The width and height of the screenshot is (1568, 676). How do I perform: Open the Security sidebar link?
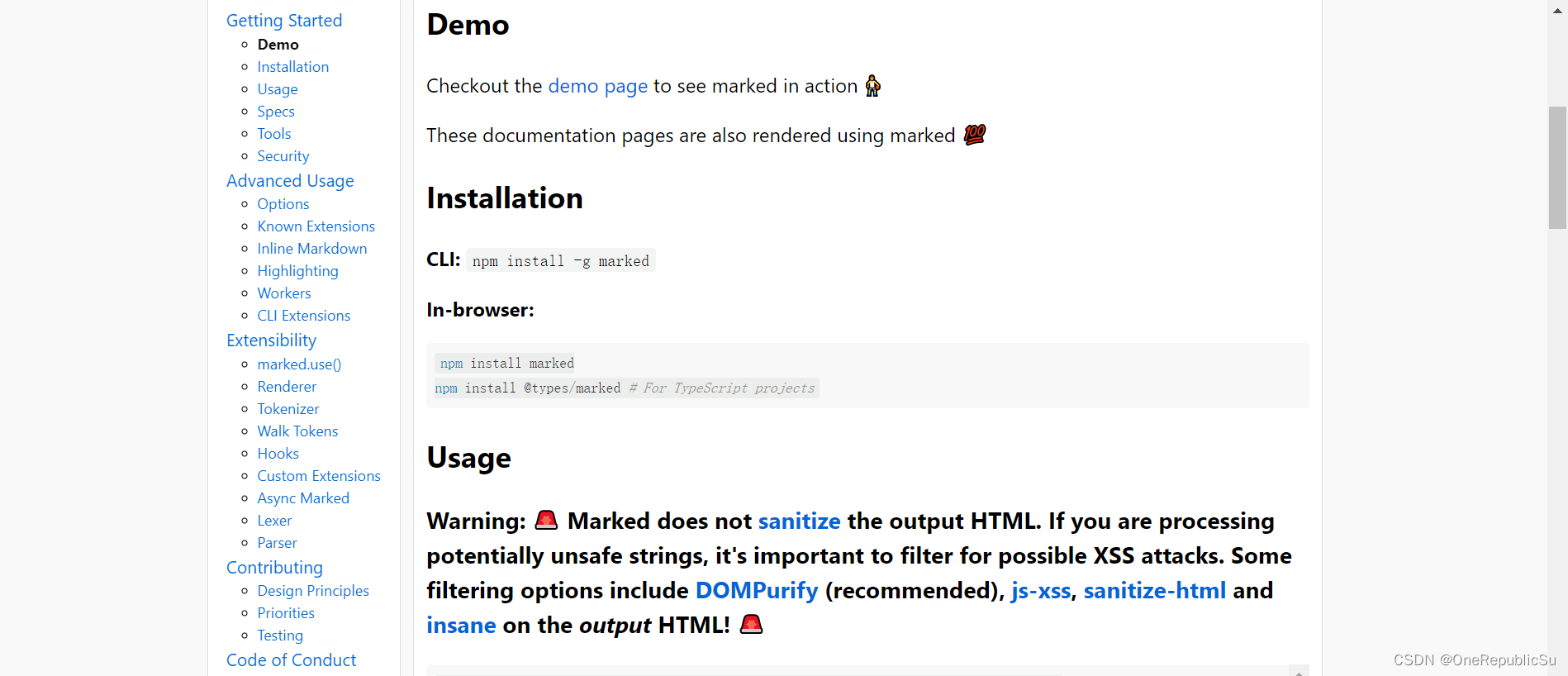tap(283, 156)
